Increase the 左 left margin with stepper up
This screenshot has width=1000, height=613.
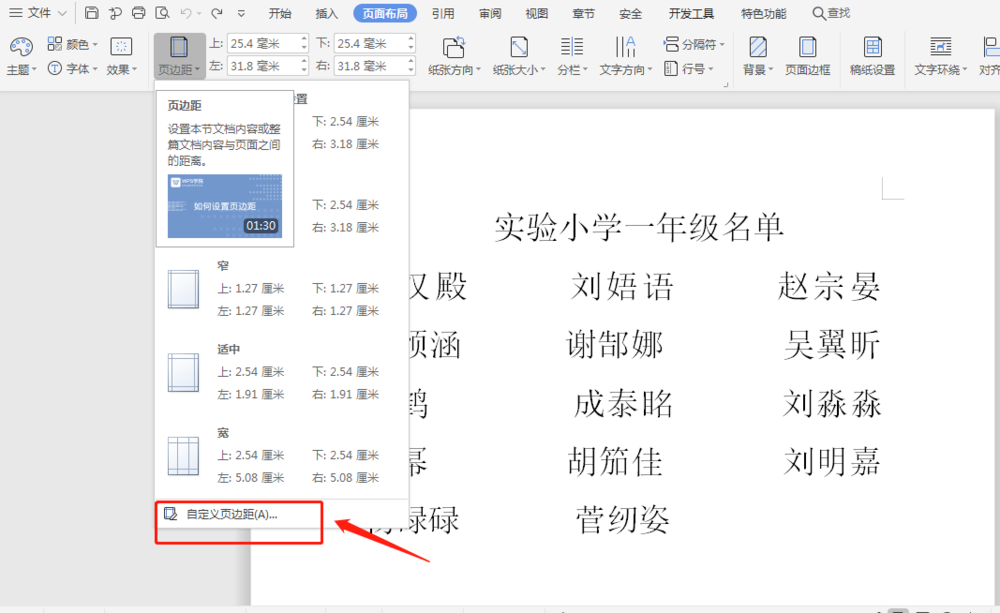[x=304, y=61]
